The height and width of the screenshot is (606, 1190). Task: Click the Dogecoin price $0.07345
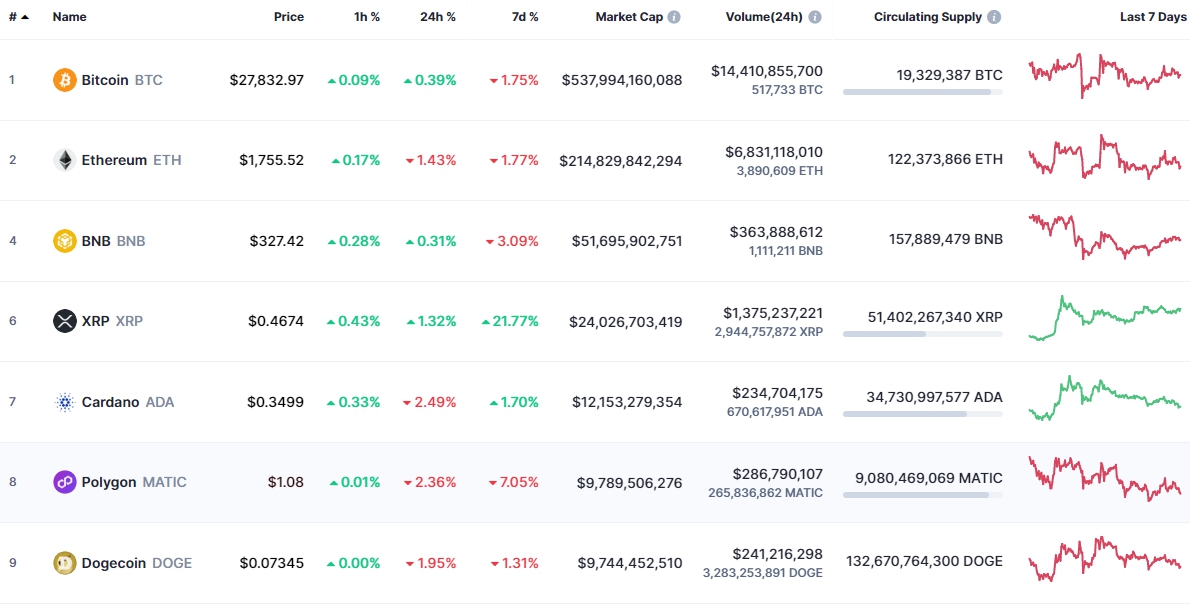pos(272,563)
